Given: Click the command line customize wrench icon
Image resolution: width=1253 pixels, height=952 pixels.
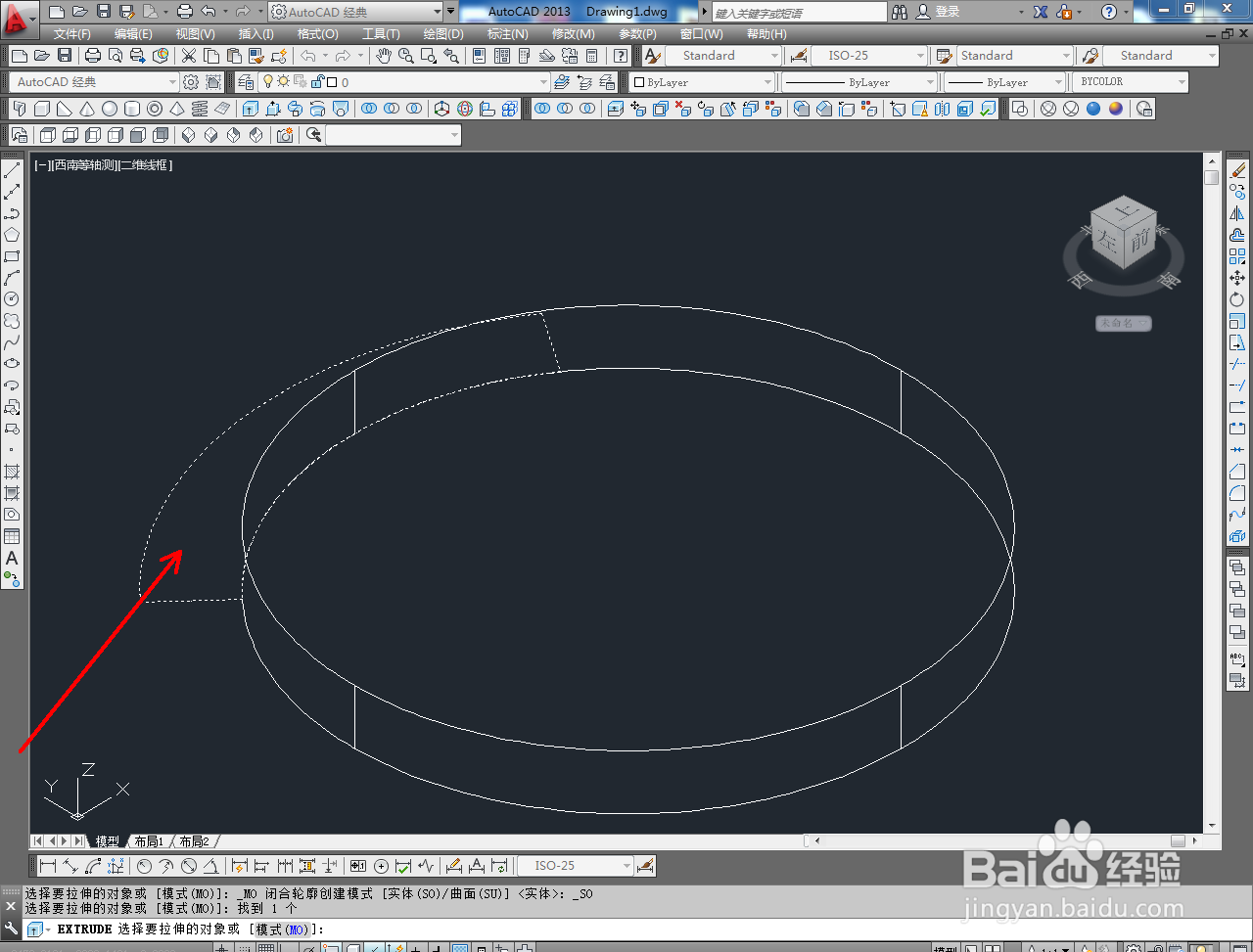Looking at the screenshot, I should 11,929.
